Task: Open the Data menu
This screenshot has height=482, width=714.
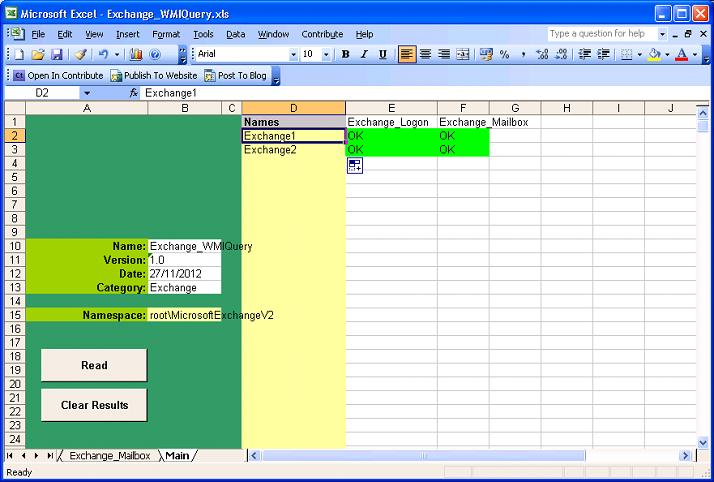Action: pos(235,34)
